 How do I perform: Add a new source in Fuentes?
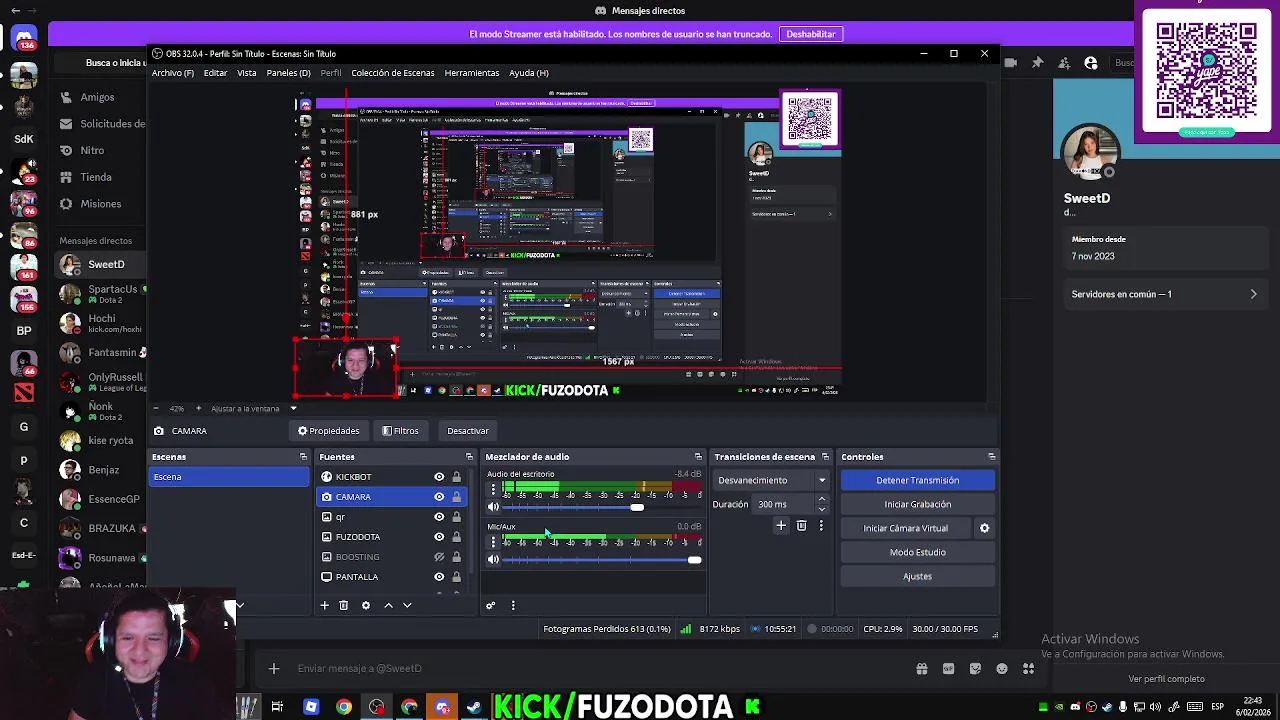(x=324, y=605)
